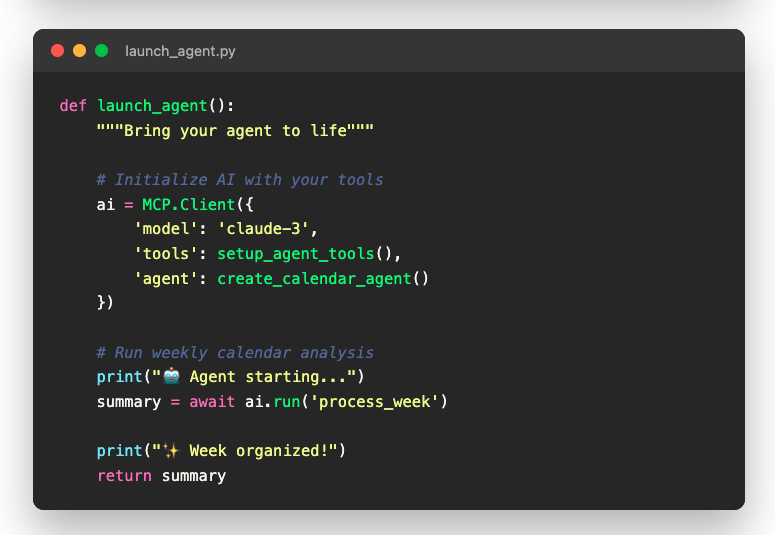The width and height of the screenshot is (775, 535).
Task: Click the red close window dot
Action: [57, 51]
